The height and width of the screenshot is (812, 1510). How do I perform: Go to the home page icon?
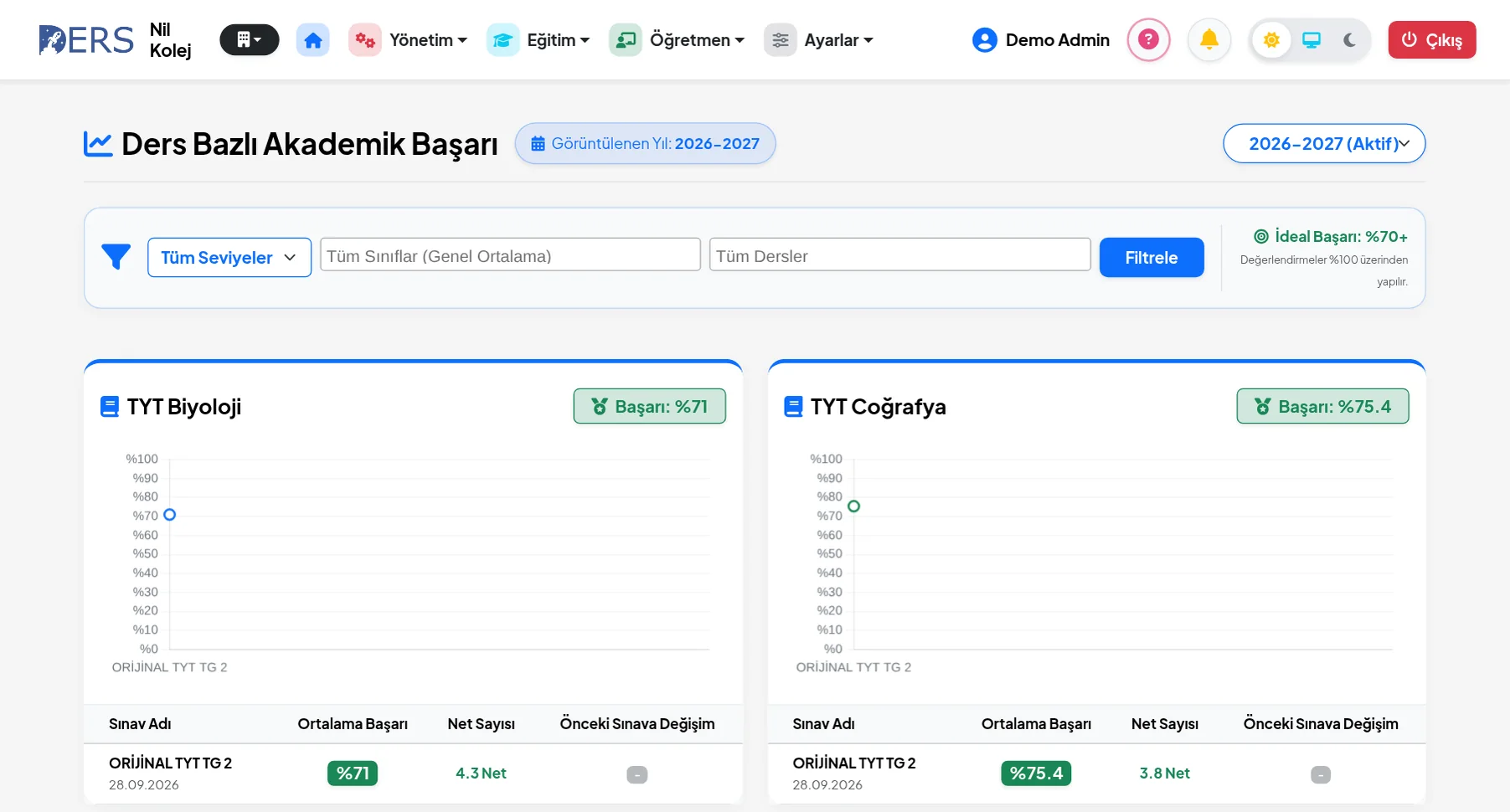click(x=313, y=40)
